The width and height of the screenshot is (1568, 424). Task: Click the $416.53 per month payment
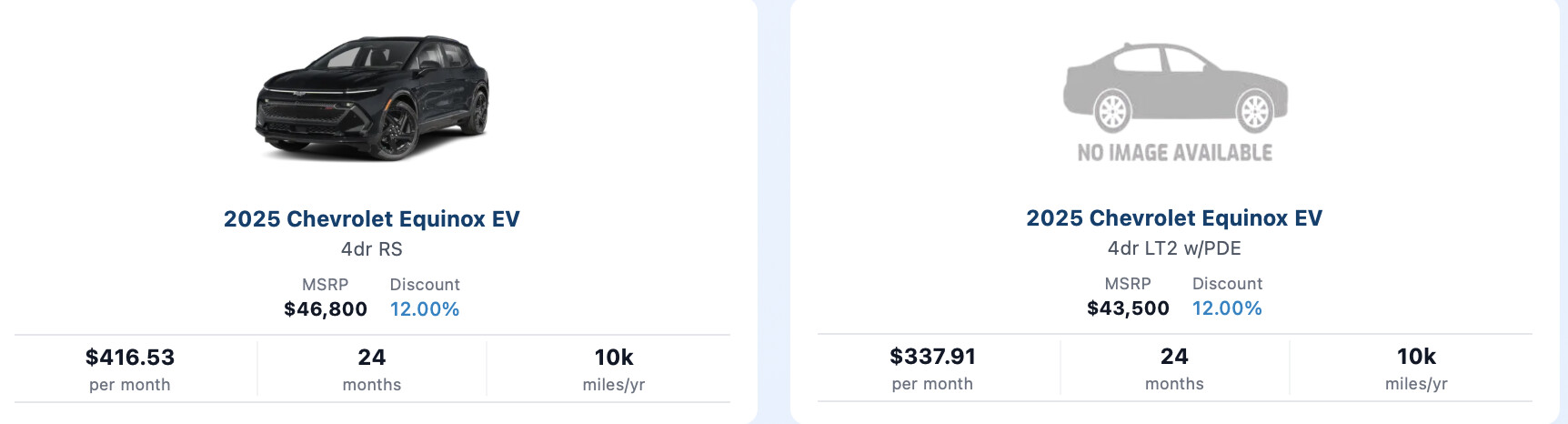(130, 369)
